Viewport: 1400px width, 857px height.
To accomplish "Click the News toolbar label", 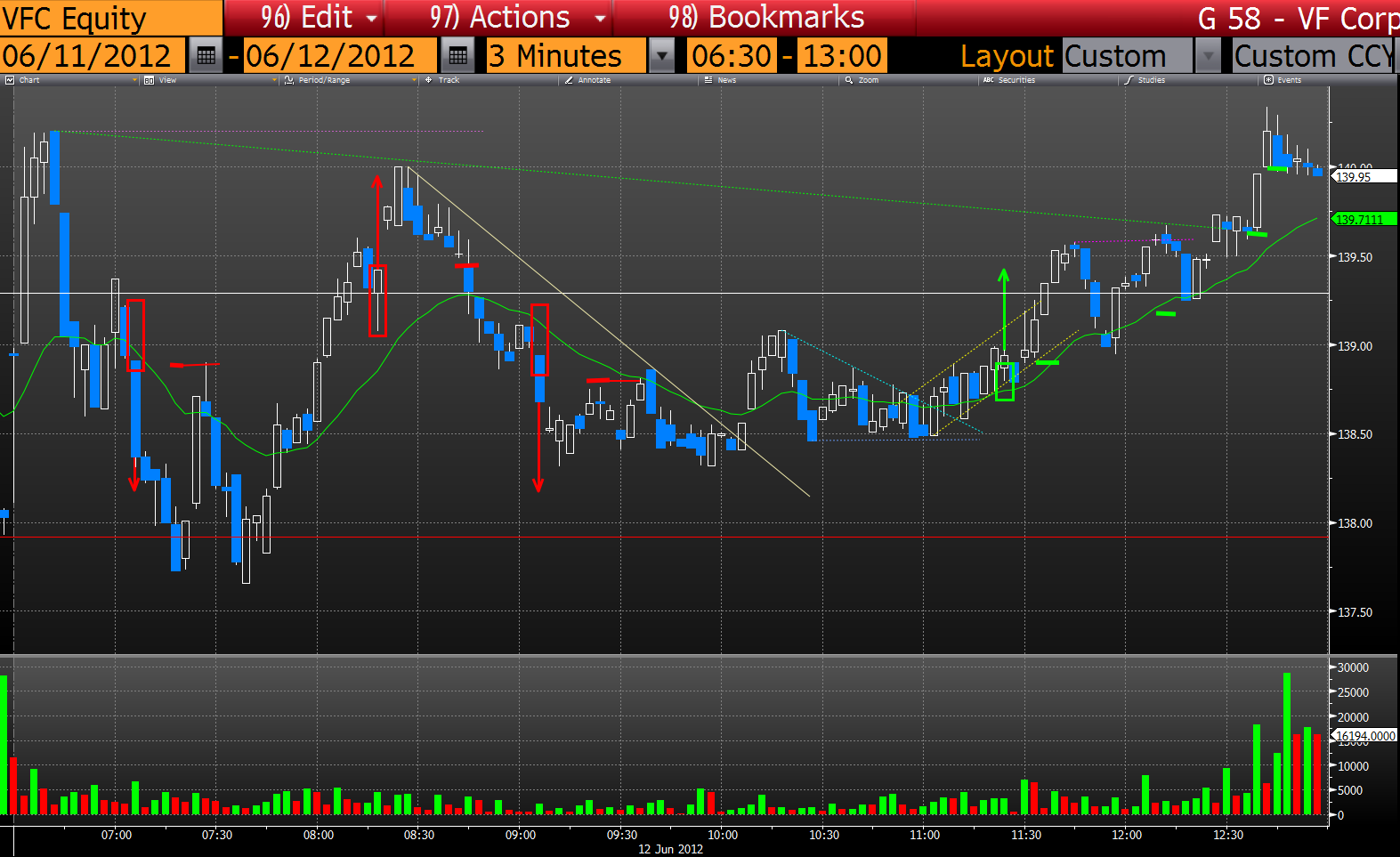I will [x=727, y=80].
